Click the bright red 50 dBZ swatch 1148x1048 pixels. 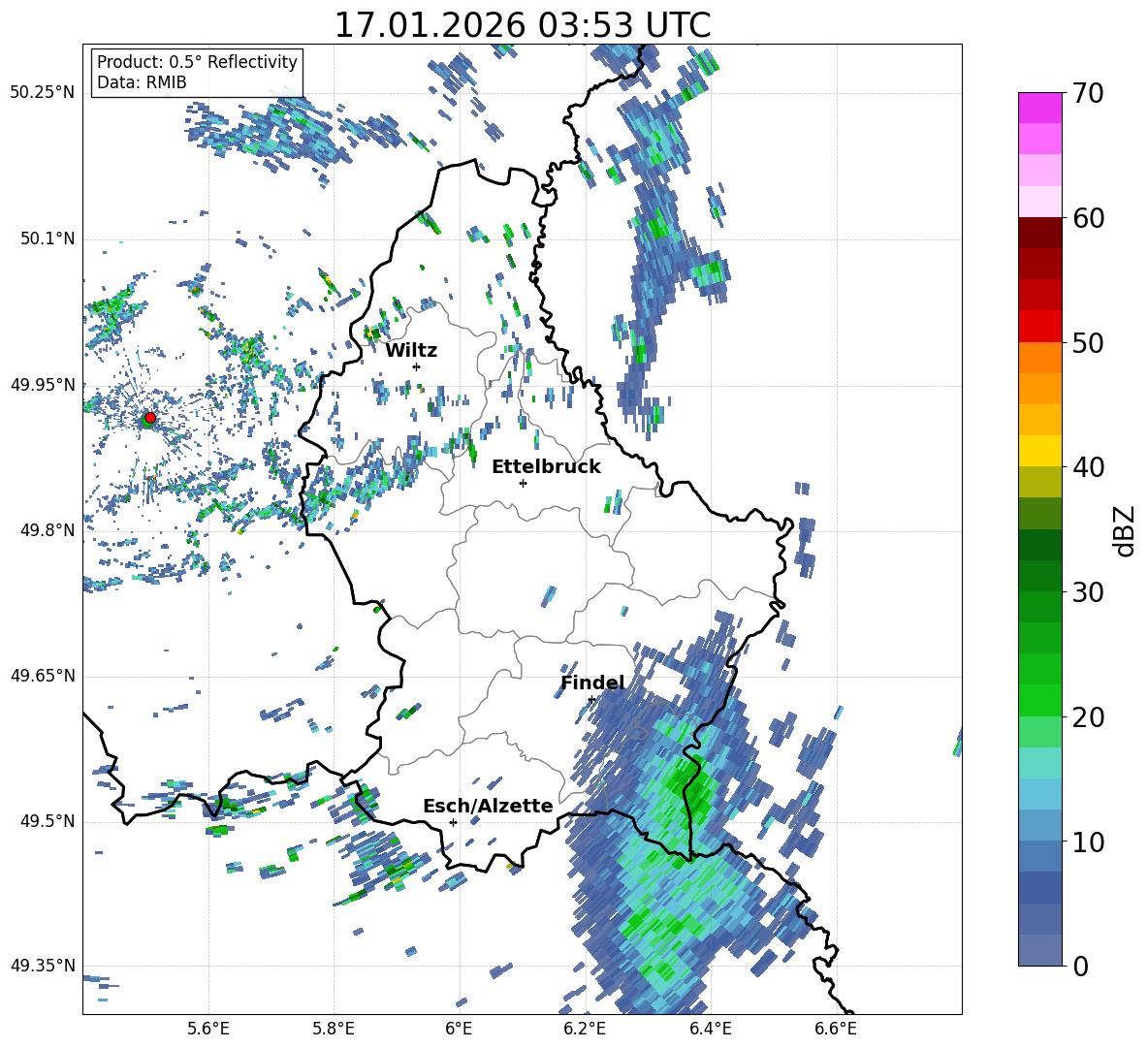(x=1039, y=327)
